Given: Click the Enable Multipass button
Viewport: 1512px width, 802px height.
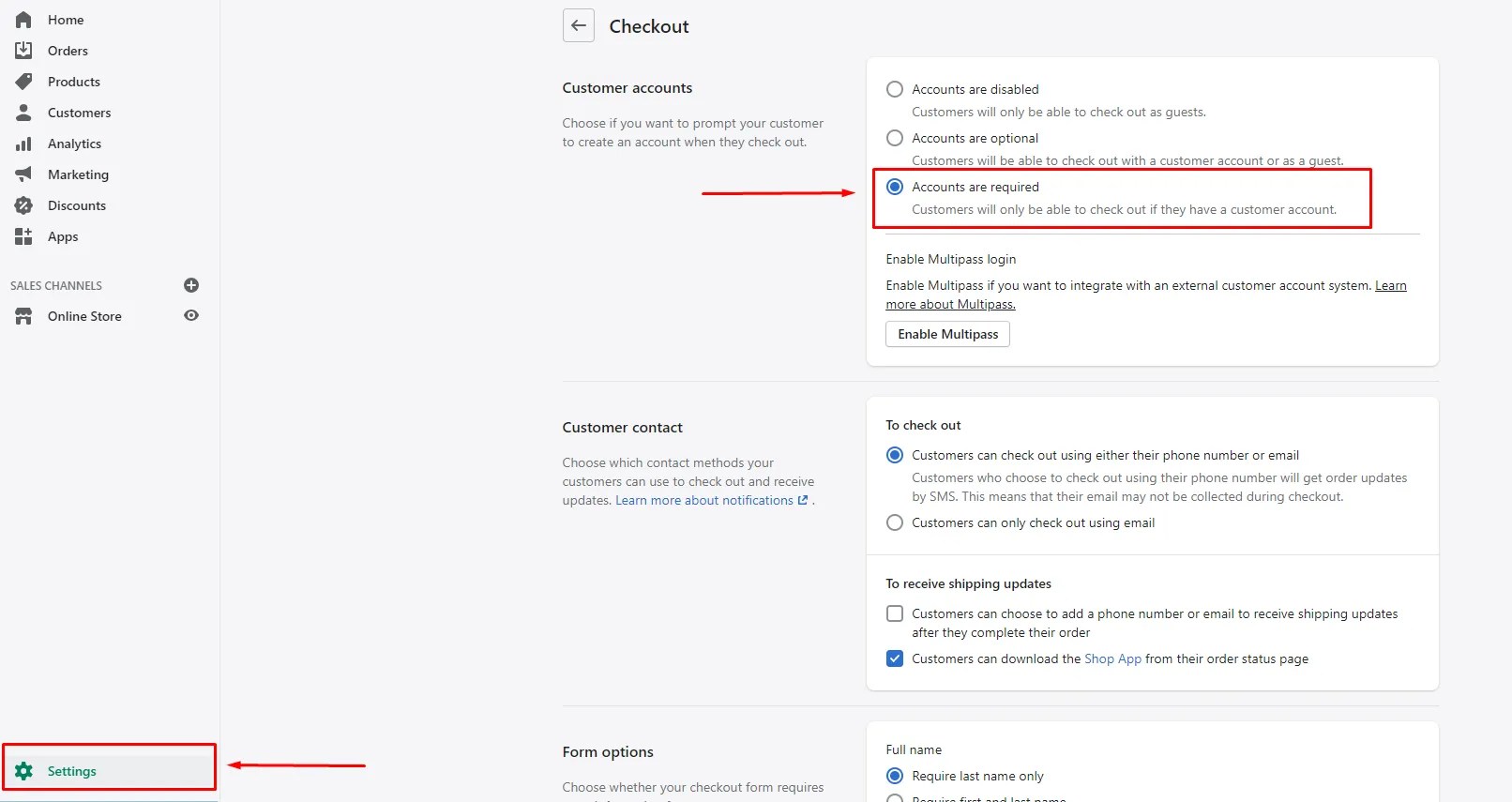Looking at the screenshot, I should coord(947,334).
